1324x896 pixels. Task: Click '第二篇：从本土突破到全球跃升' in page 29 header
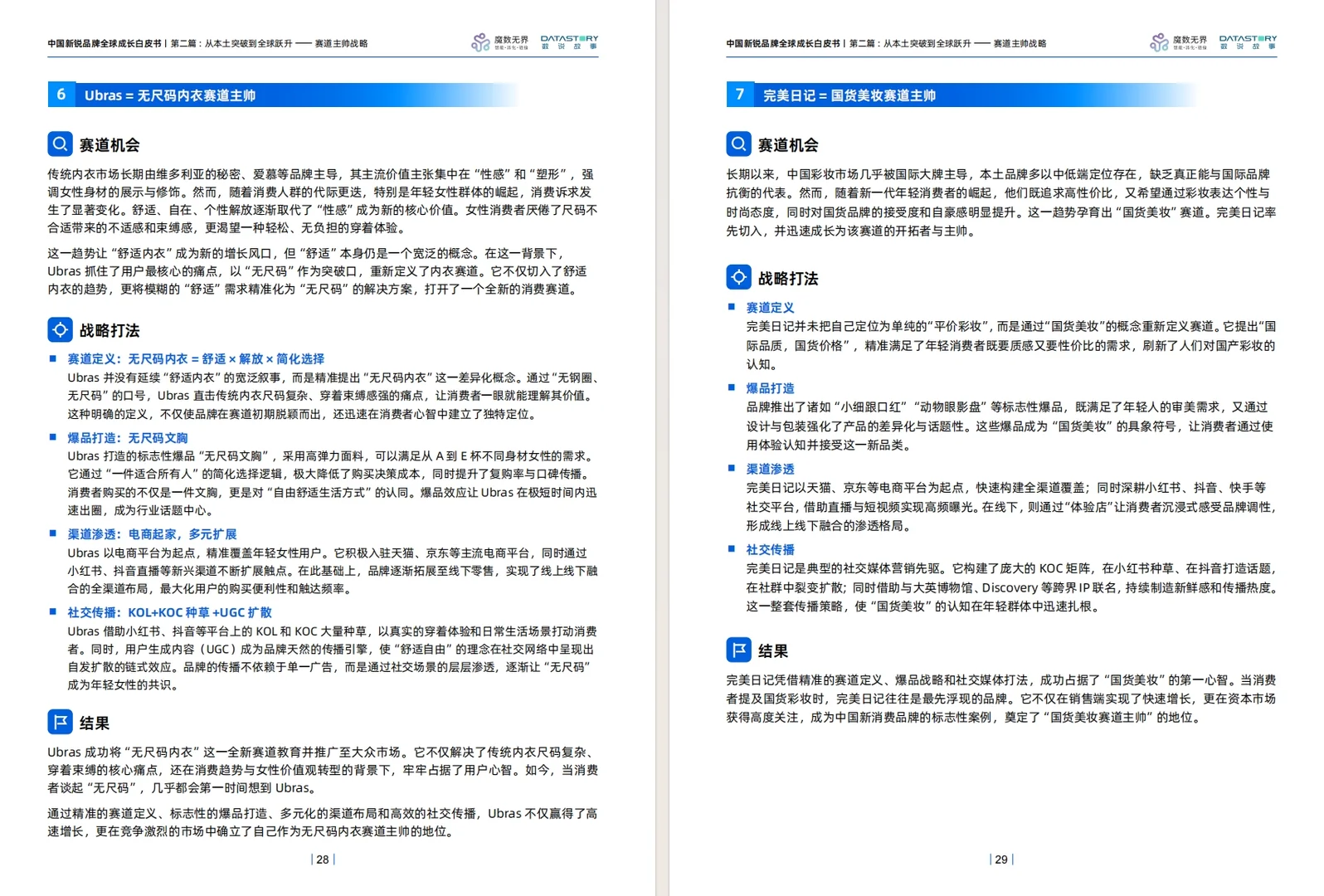[x=910, y=43]
